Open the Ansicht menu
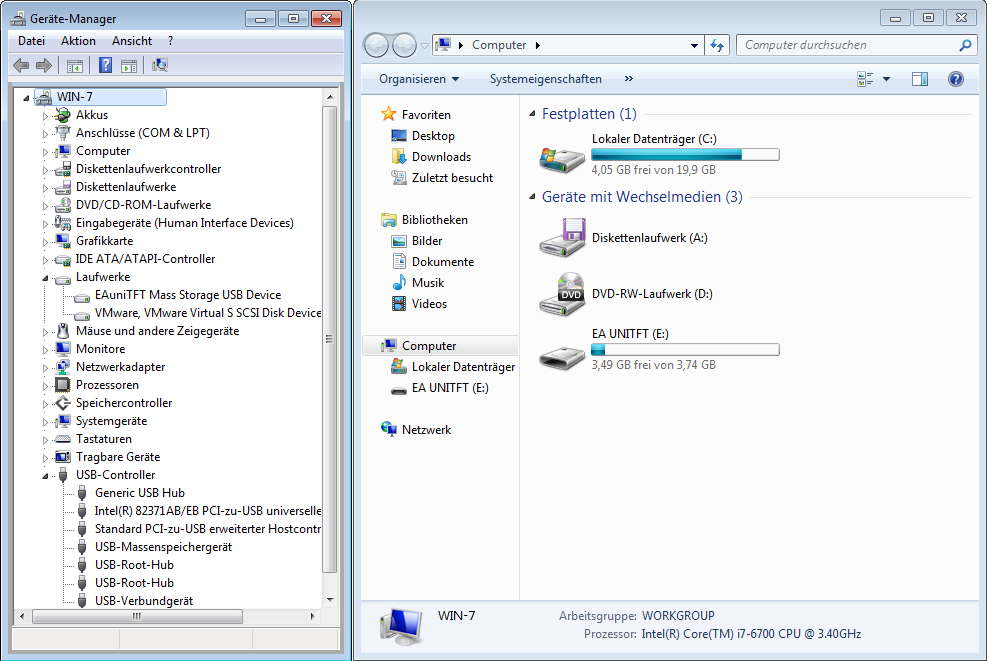The height and width of the screenshot is (661, 987). tap(132, 41)
